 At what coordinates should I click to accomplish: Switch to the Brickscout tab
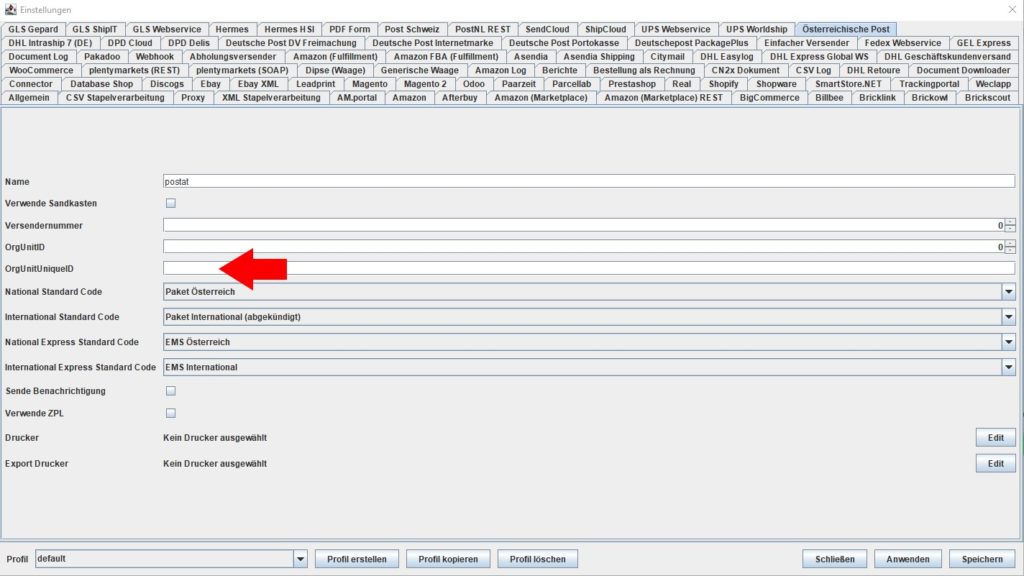987,98
